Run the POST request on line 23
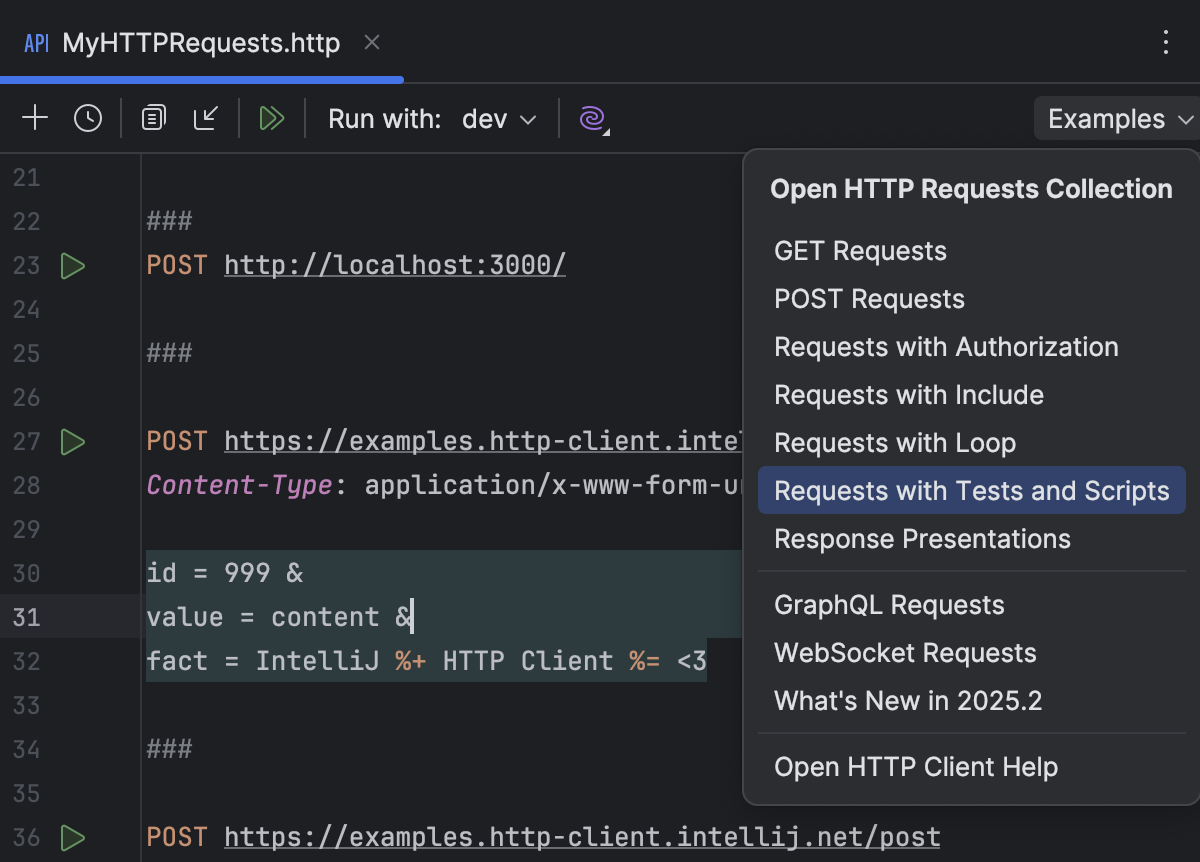The image size is (1200, 862). 71,265
